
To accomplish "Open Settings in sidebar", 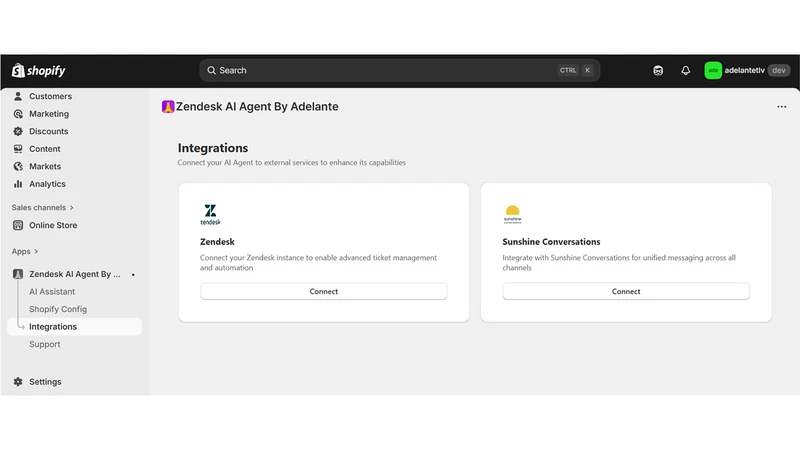I will point(45,382).
